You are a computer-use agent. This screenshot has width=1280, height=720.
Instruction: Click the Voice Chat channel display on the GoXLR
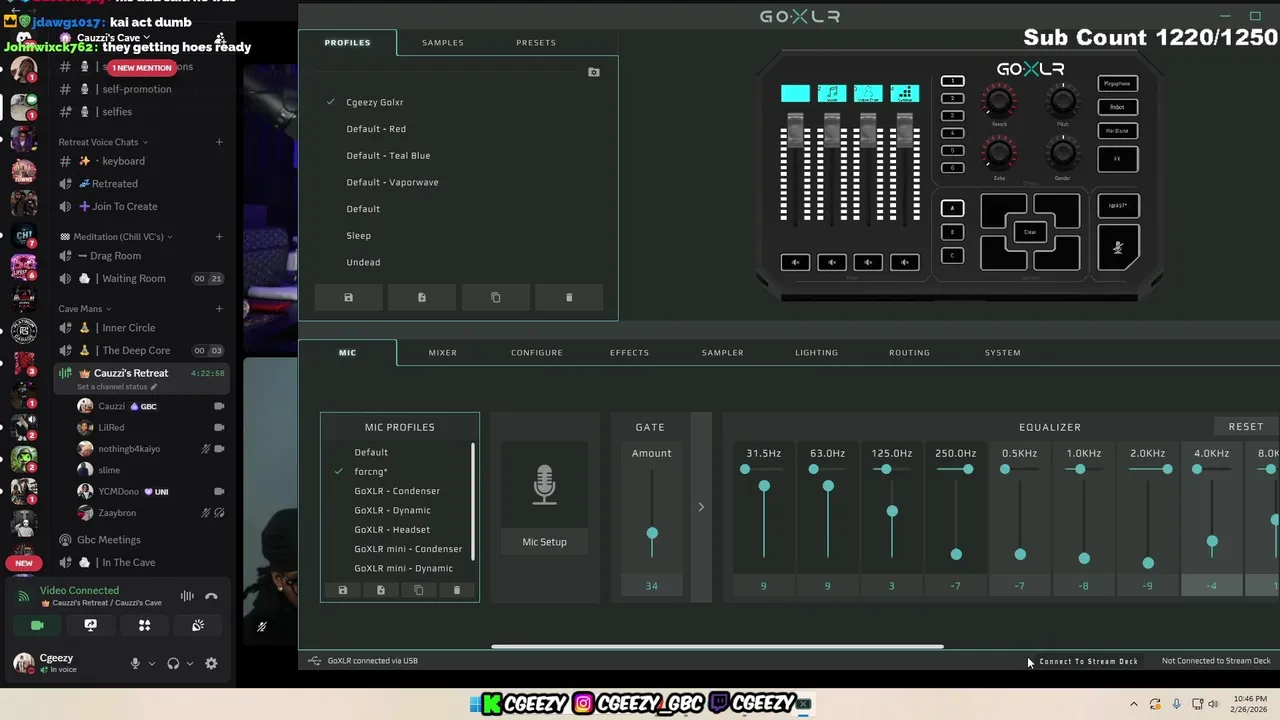click(x=868, y=94)
